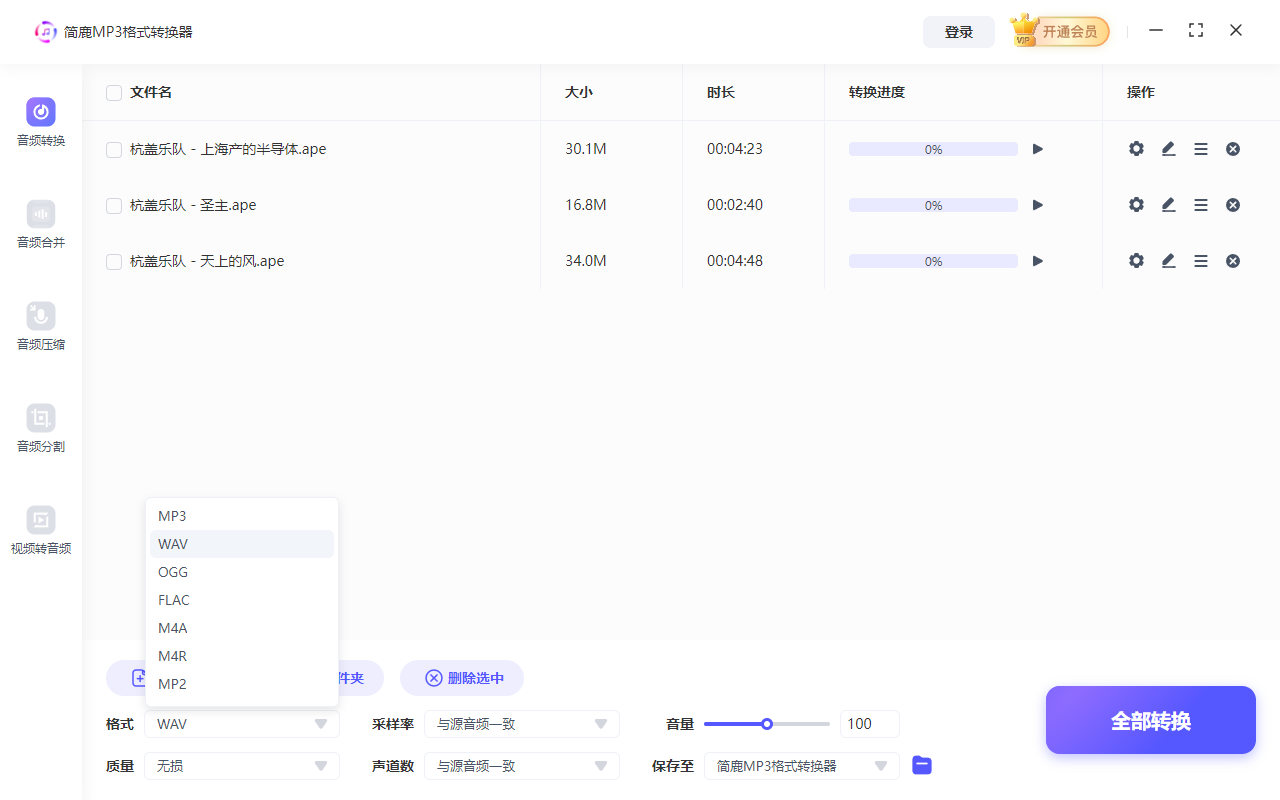
Task: Open the output folder icon beside 保存至
Action: (x=921, y=765)
